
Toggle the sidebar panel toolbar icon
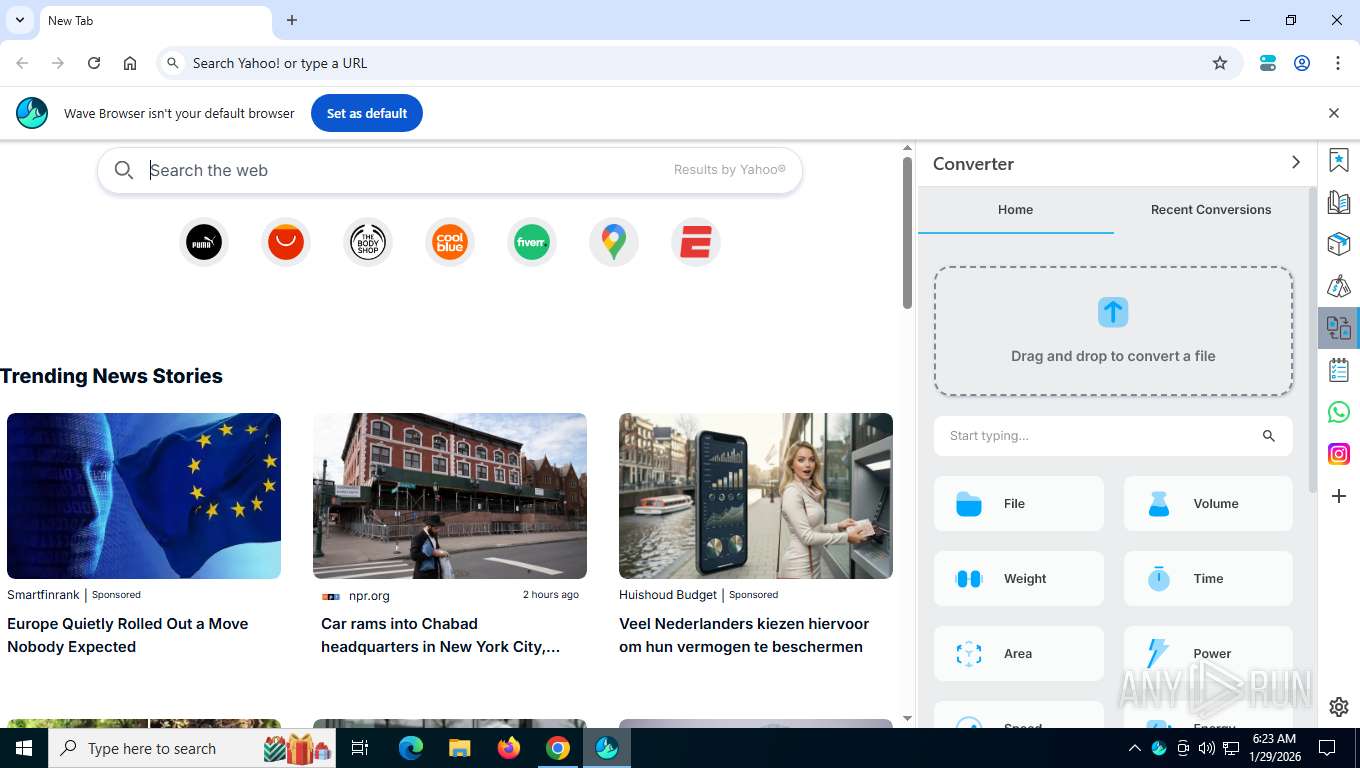1268,63
